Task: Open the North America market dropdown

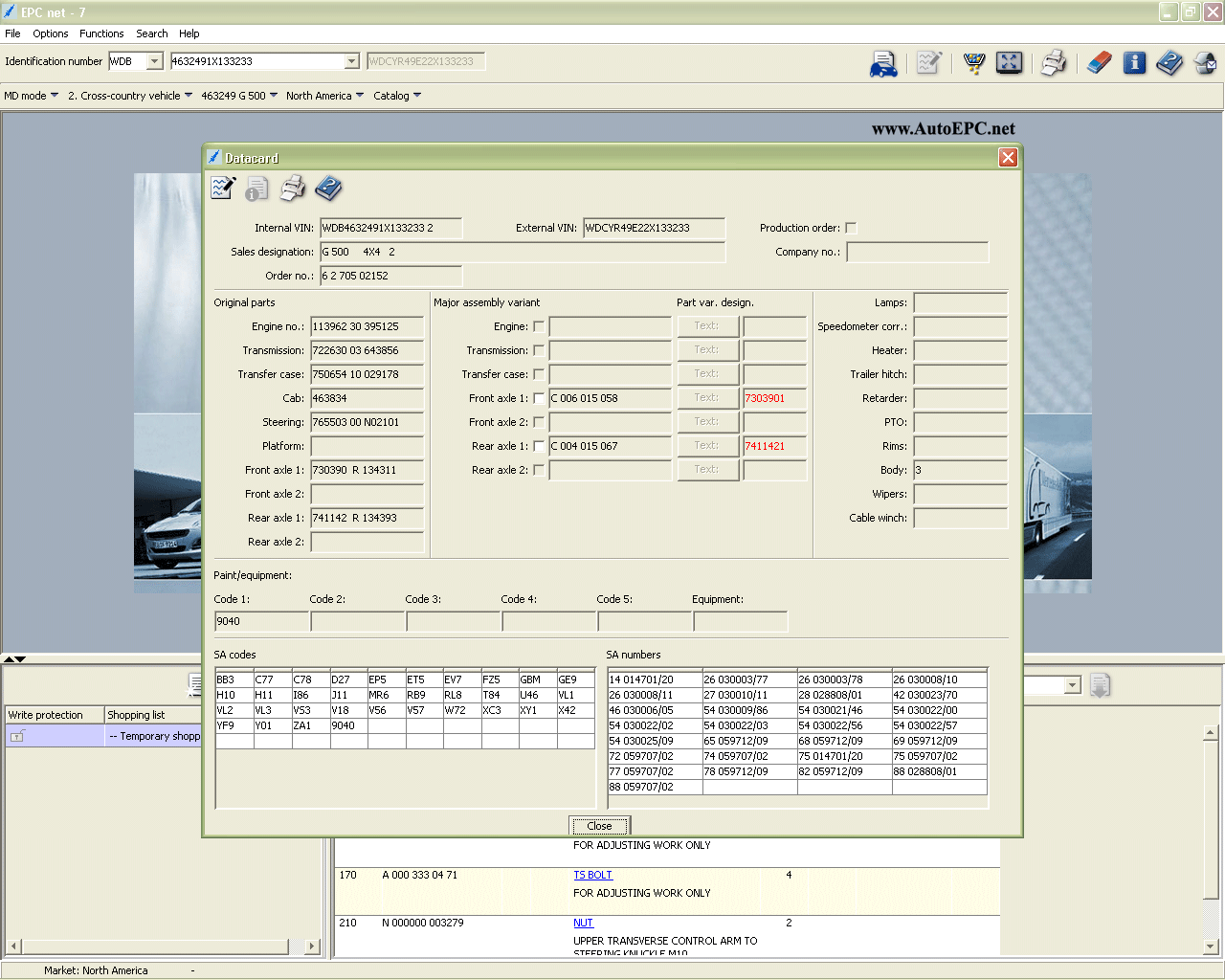Action: [x=324, y=96]
